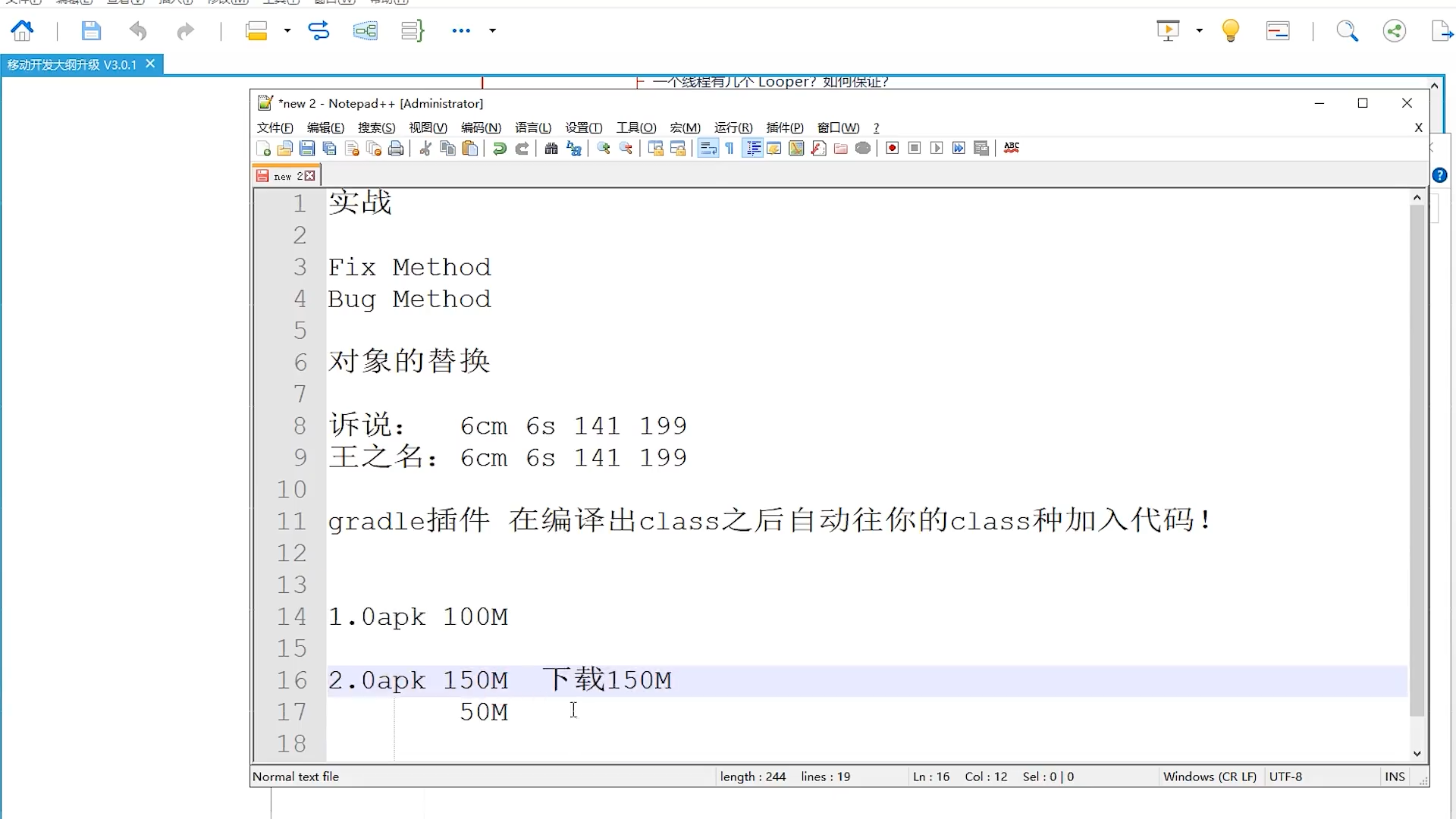The height and width of the screenshot is (819, 1456).
Task: Click the Save All icon
Action: pyautogui.click(x=329, y=149)
